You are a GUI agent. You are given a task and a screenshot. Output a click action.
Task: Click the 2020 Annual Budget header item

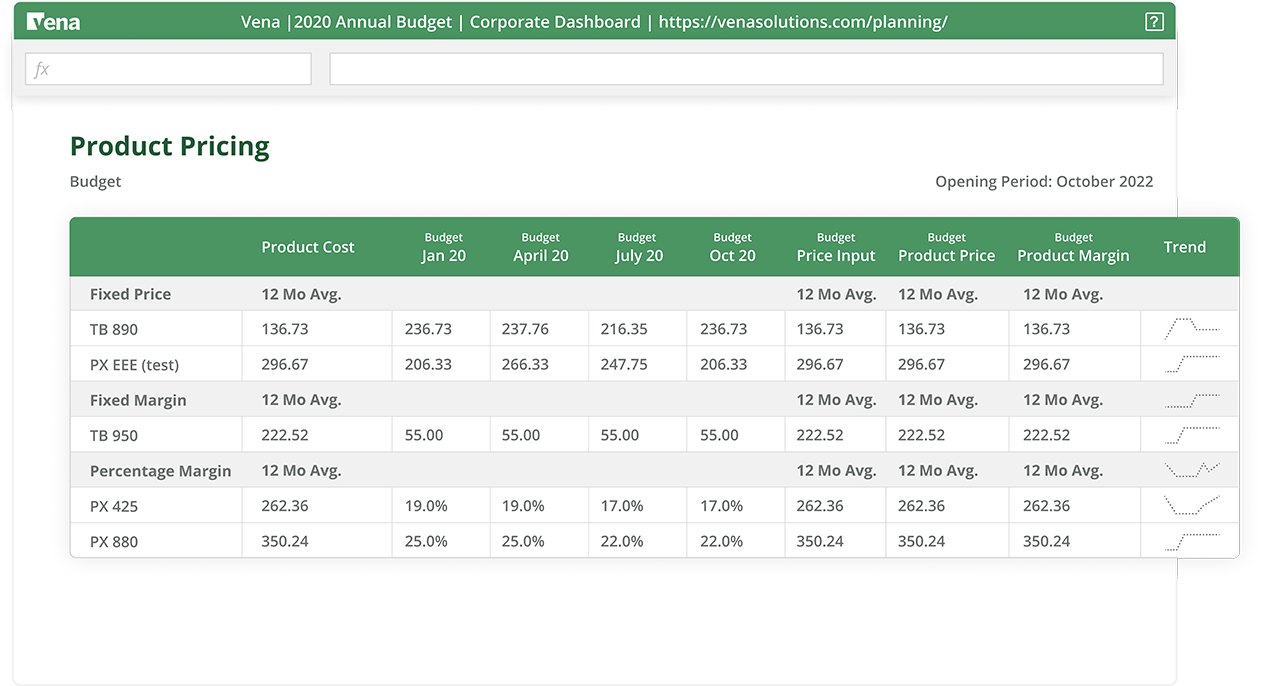(x=373, y=20)
